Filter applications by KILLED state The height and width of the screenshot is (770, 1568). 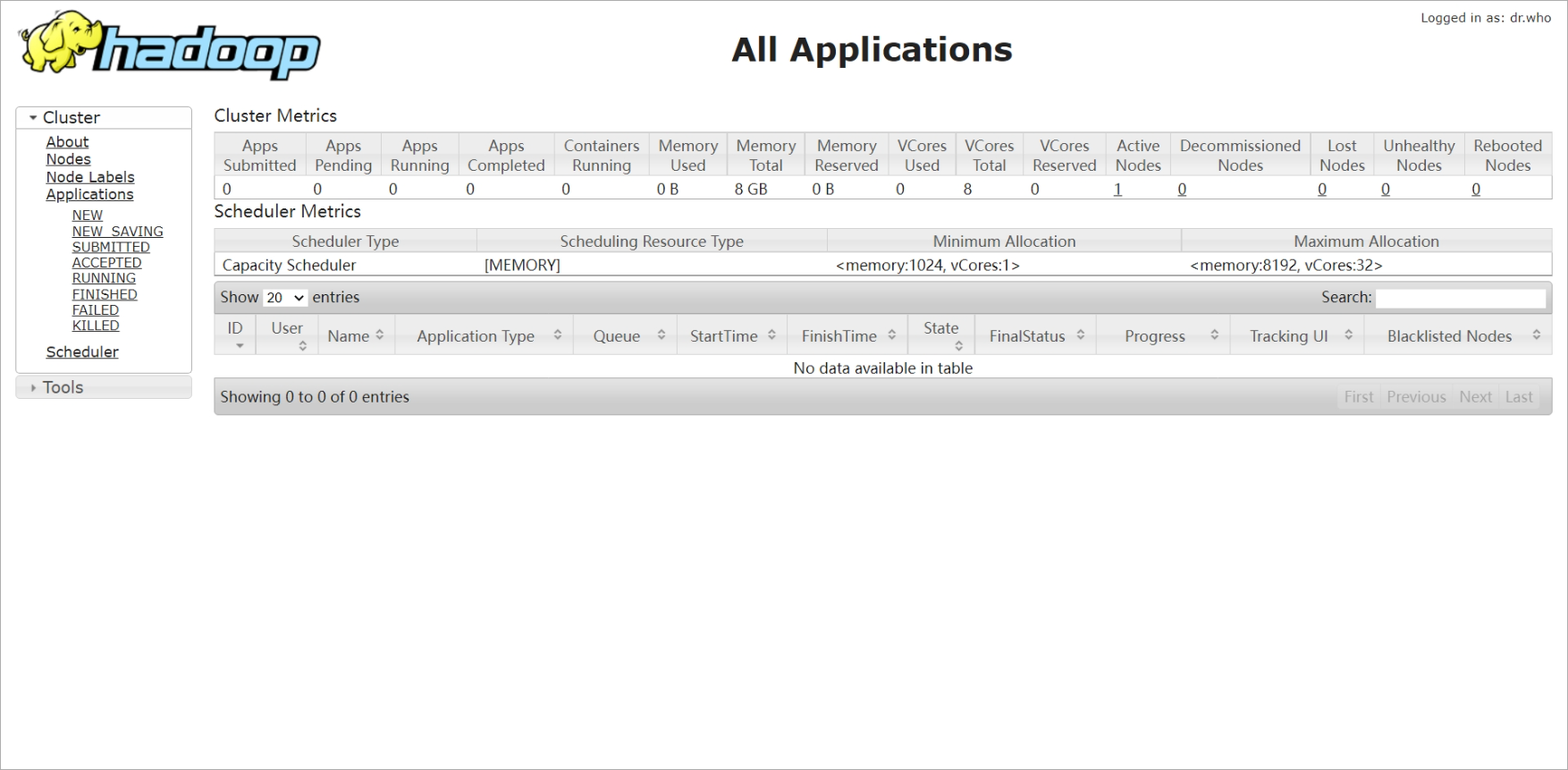pos(96,326)
